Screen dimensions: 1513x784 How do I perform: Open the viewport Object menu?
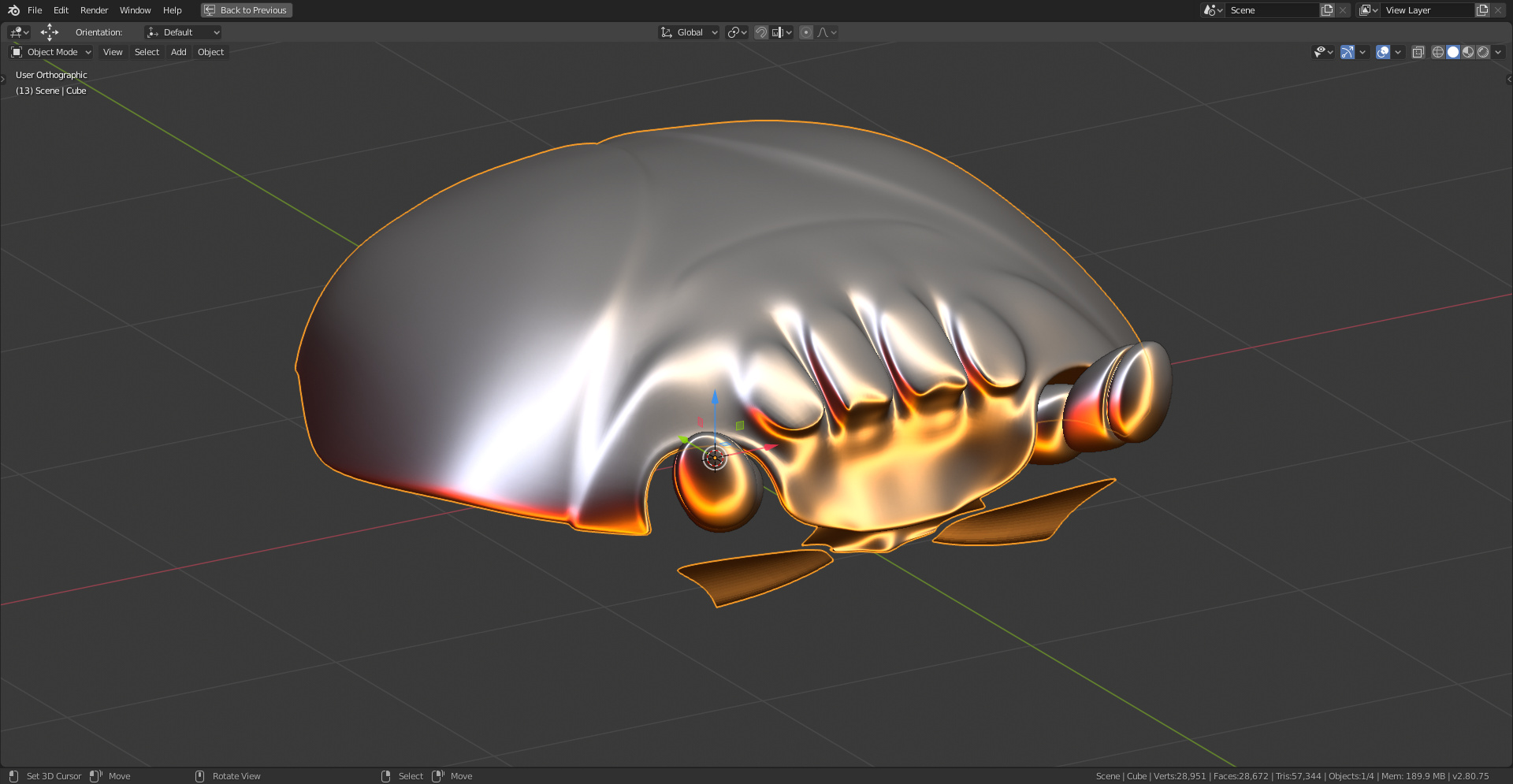pos(210,52)
